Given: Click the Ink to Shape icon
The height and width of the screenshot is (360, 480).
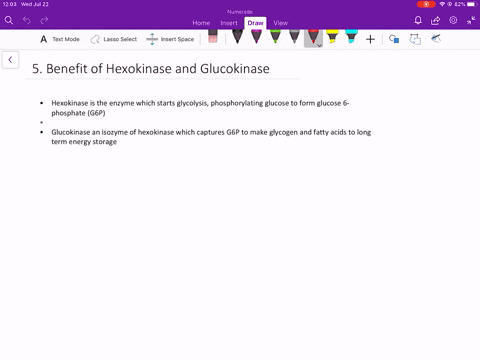Looking at the screenshot, I should (415, 39).
